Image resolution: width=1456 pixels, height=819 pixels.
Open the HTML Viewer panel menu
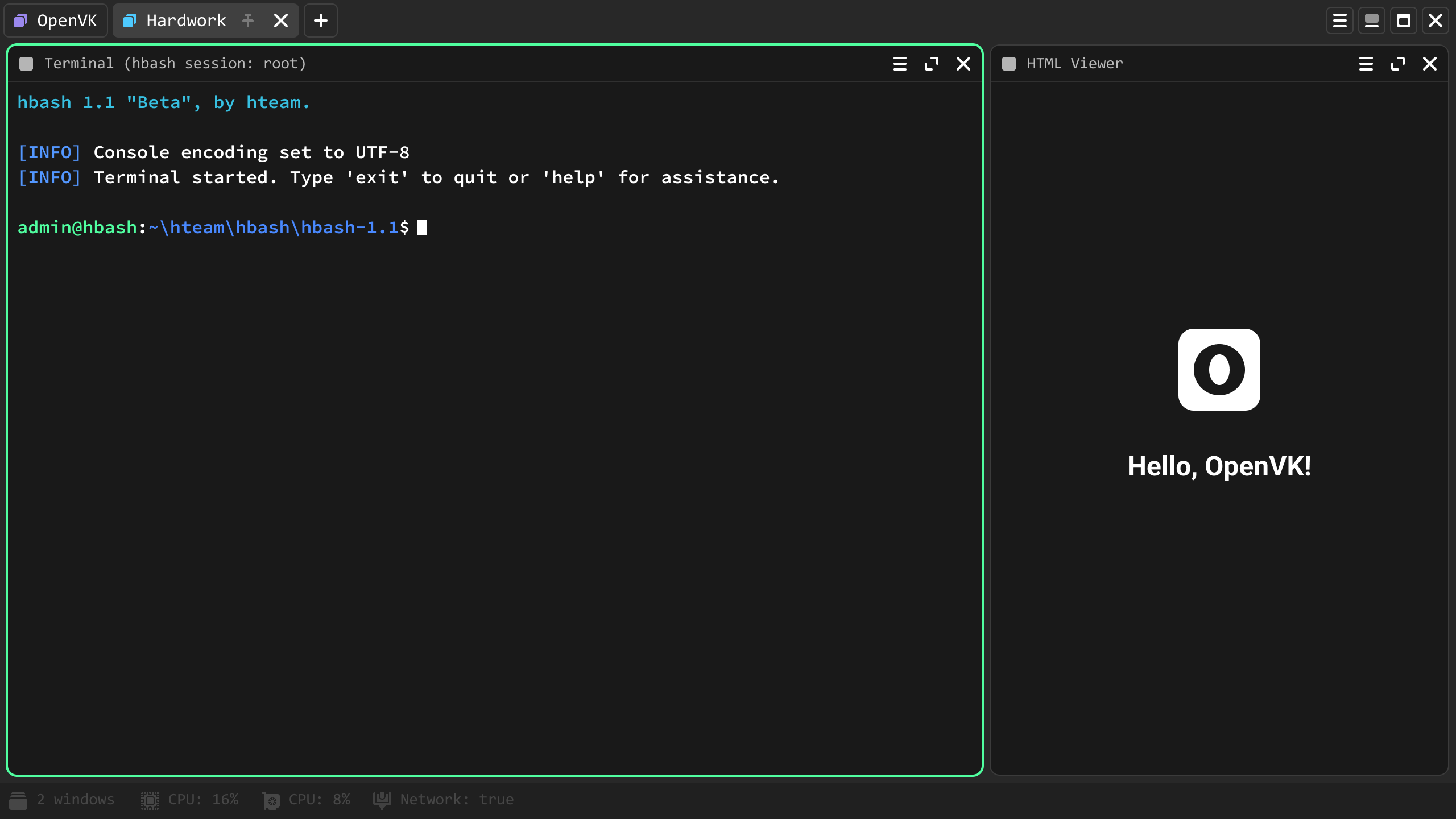tap(1366, 64)
